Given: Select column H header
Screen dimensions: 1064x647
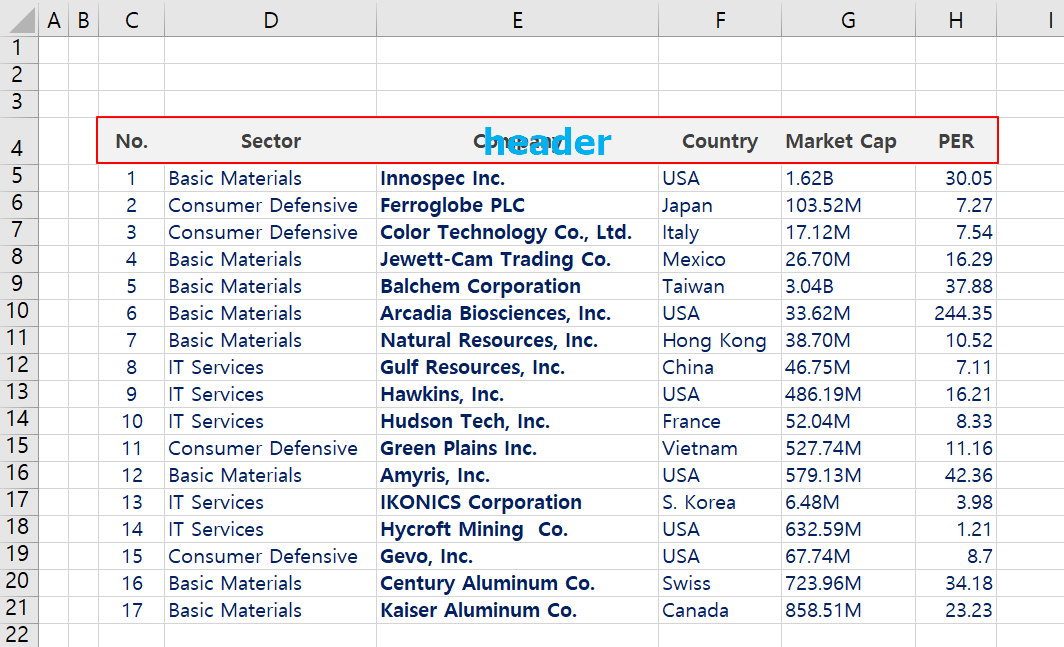Looking at the screenshot, I should tap(955, 19).
